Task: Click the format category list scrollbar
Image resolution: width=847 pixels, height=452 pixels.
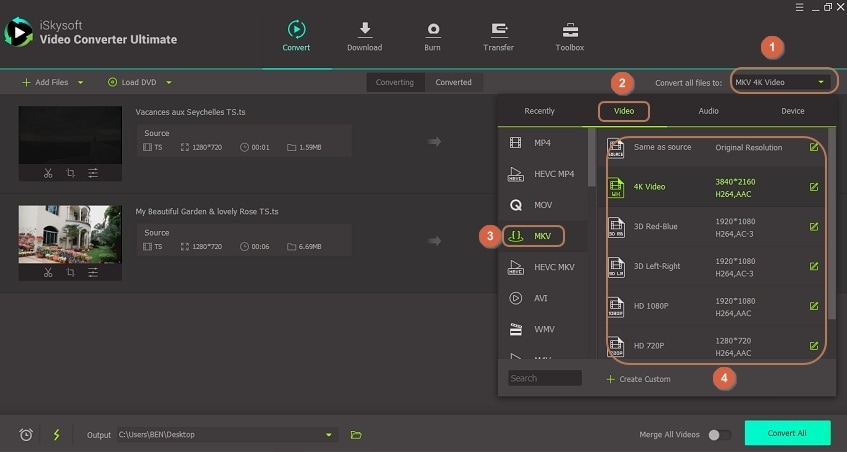Action: [x=591, y=158]
